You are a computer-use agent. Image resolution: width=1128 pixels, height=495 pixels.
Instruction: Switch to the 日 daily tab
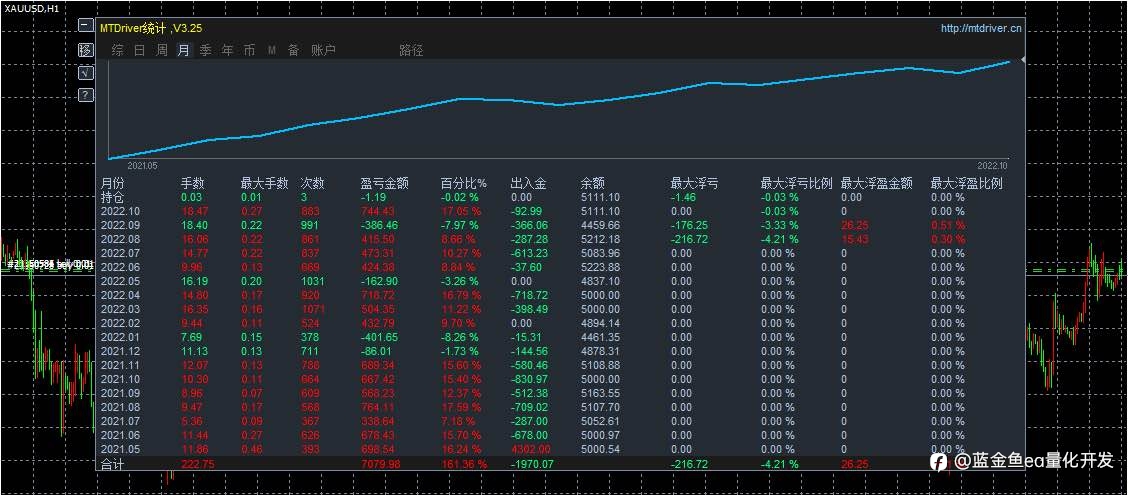(x=140, y=50)
